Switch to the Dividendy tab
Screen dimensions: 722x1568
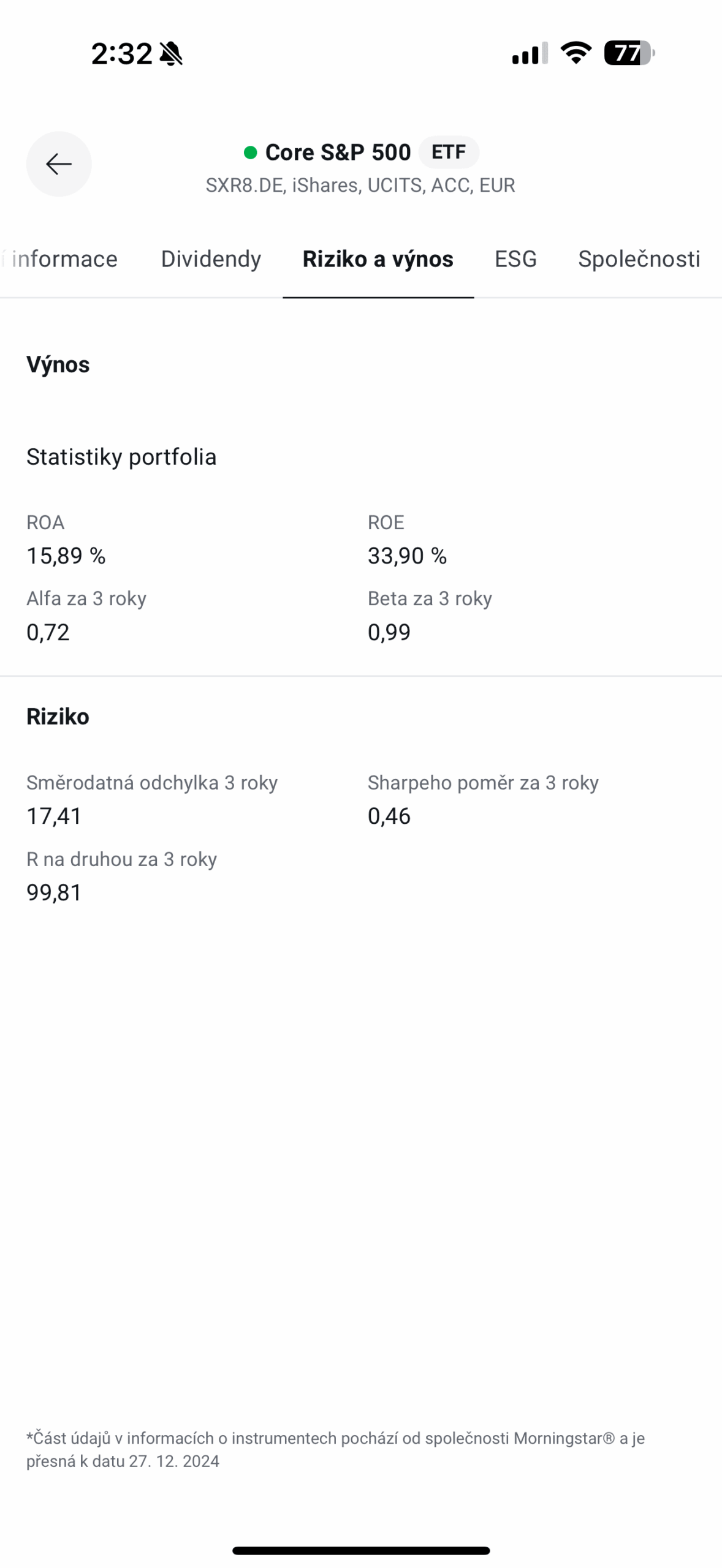tap(211, 259)
